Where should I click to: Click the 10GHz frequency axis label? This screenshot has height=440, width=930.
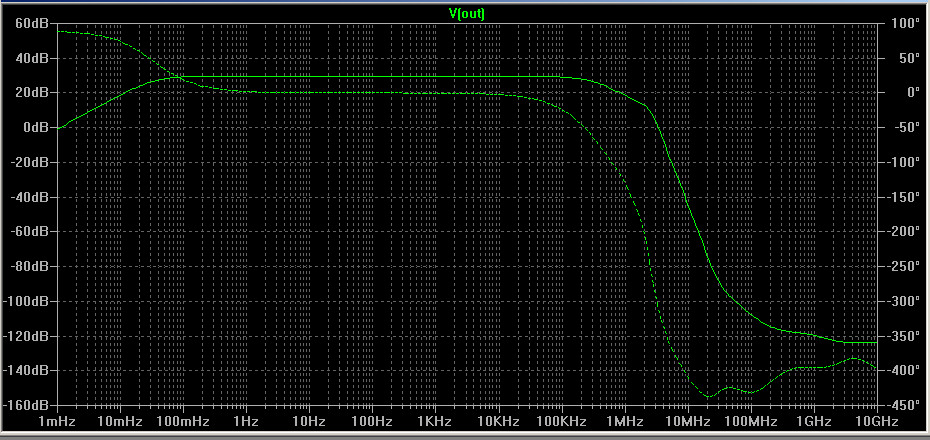[x=877, y=422]
